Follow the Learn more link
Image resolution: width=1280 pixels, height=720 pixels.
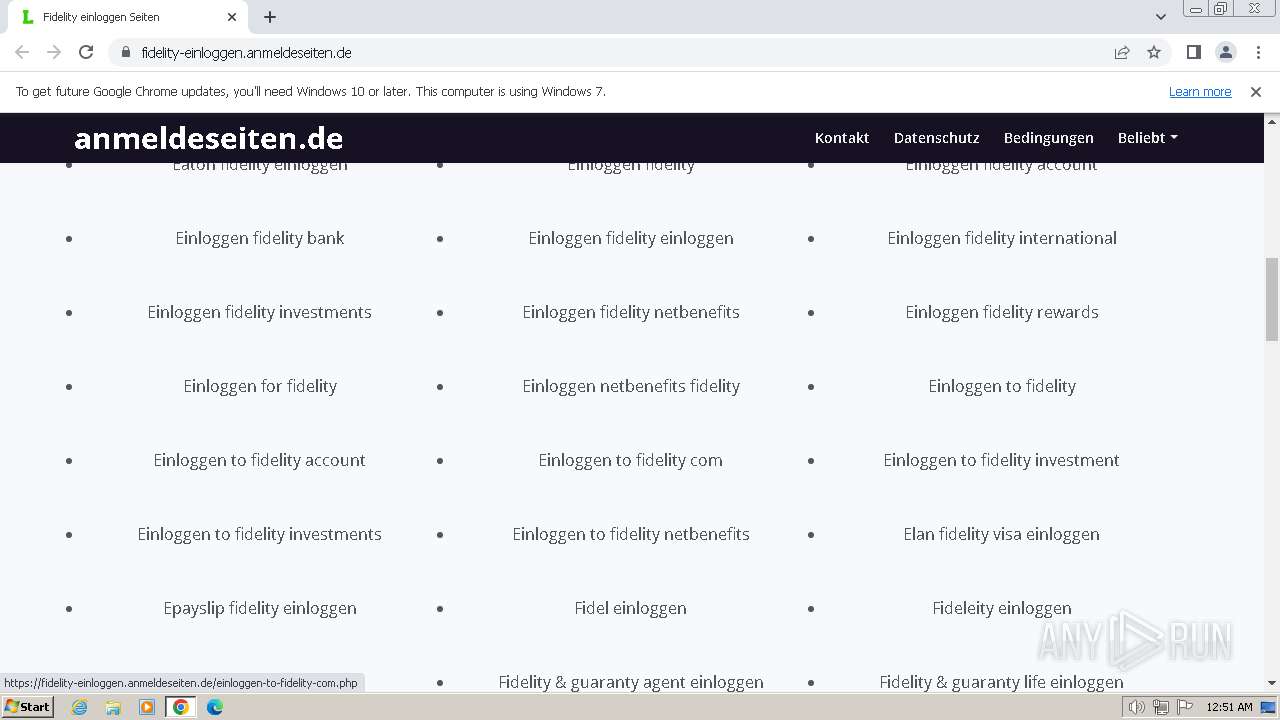[1200, 91]
